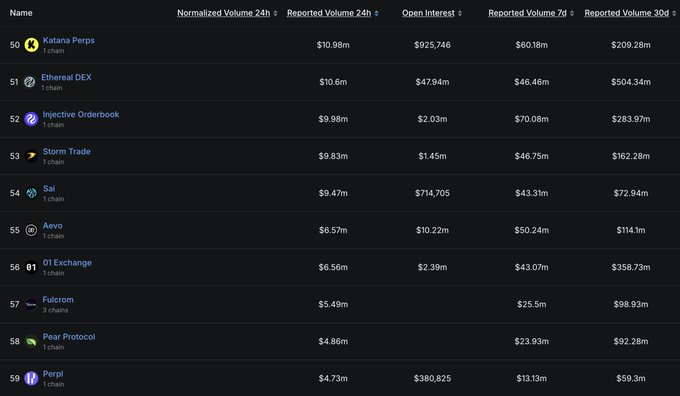Sort by Normalized Volume 24h arrows

275,13
